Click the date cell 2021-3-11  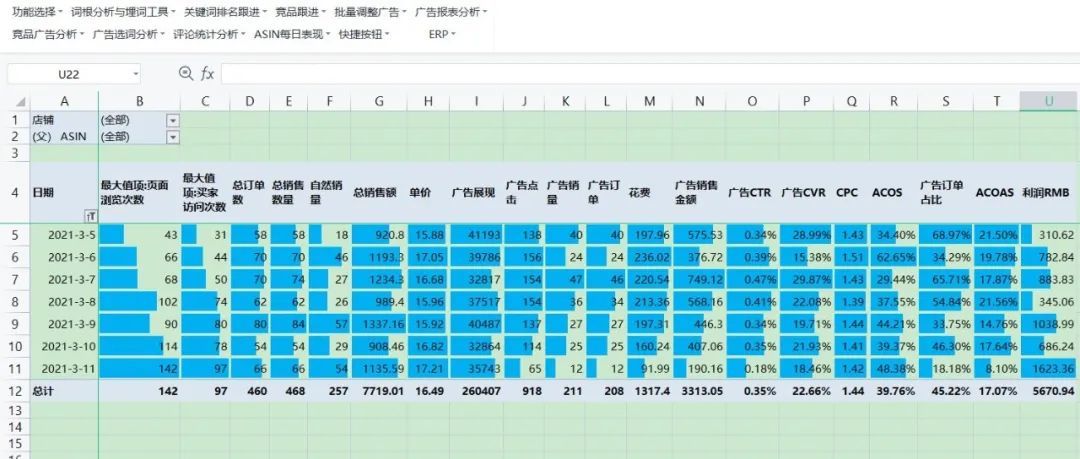[x=64, y=369]
